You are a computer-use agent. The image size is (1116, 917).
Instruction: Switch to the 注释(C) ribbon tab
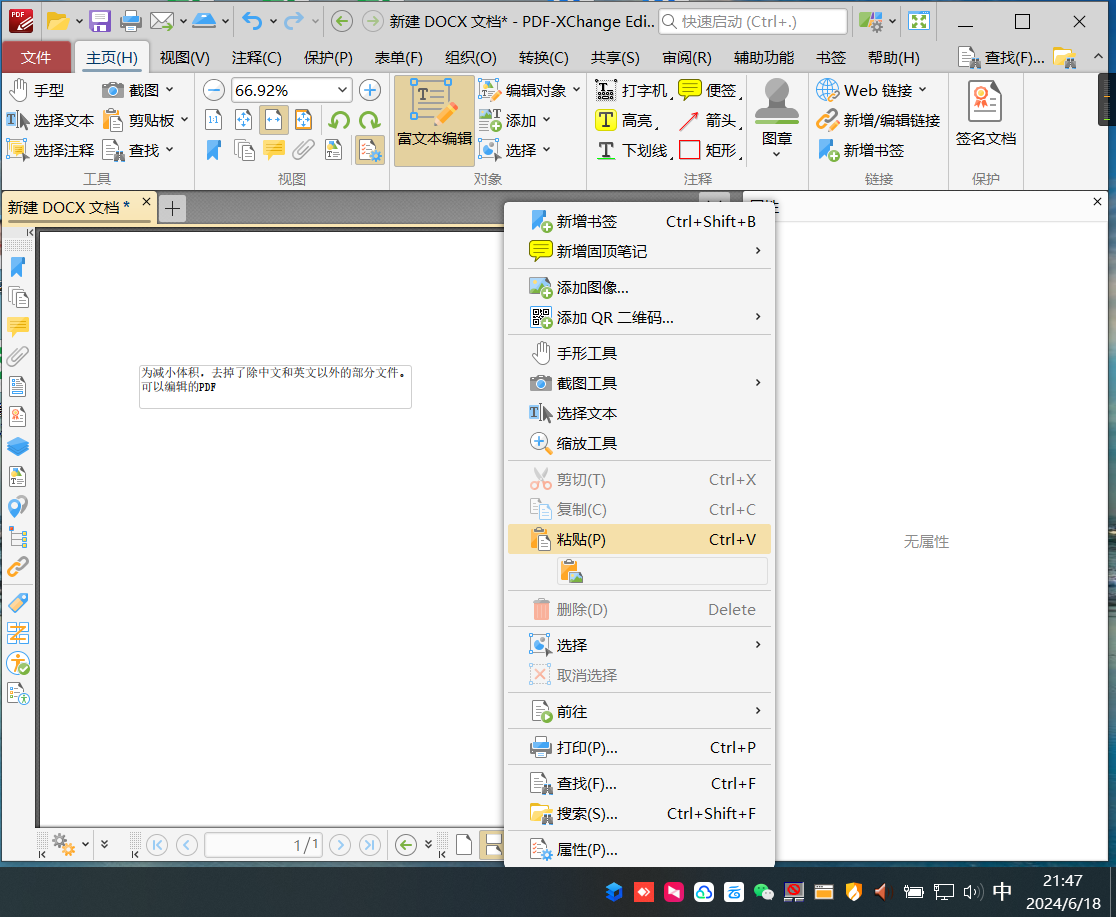(x=256, y=58)
